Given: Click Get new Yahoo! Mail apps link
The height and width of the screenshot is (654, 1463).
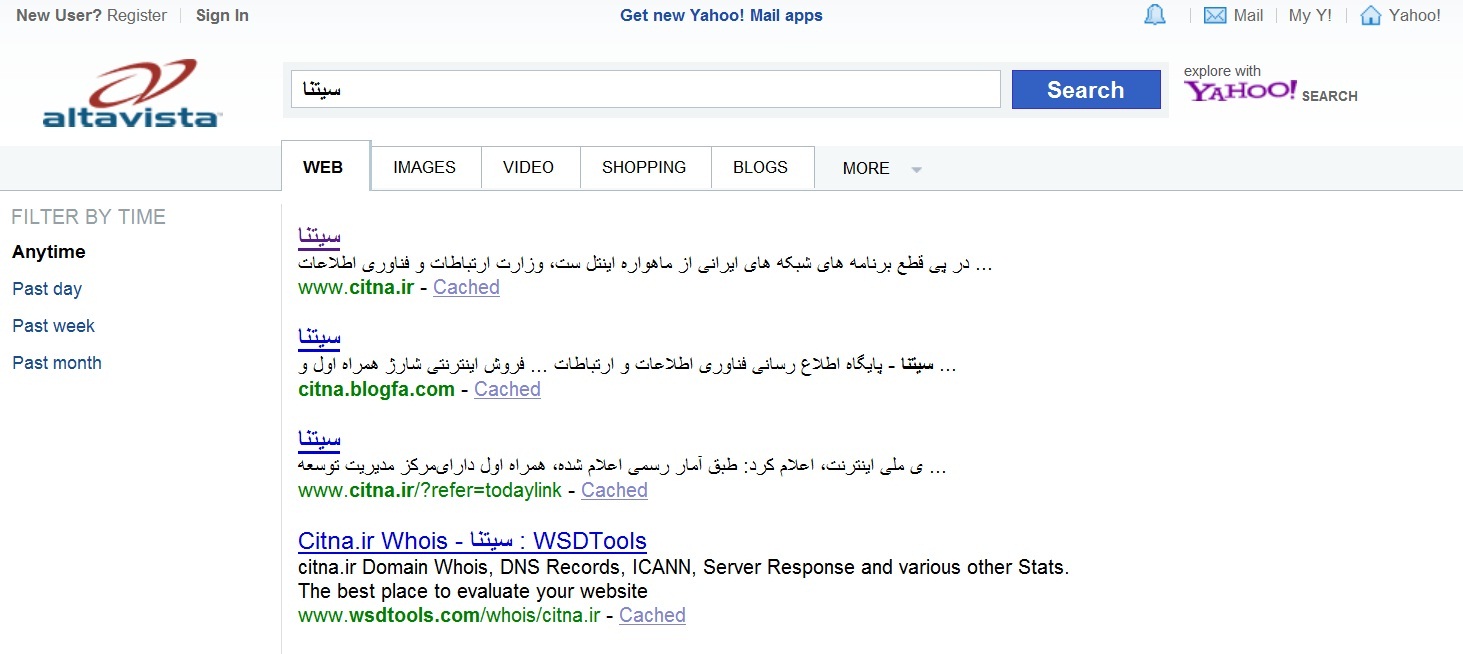Looking at the screenshot, I should 721,16.
